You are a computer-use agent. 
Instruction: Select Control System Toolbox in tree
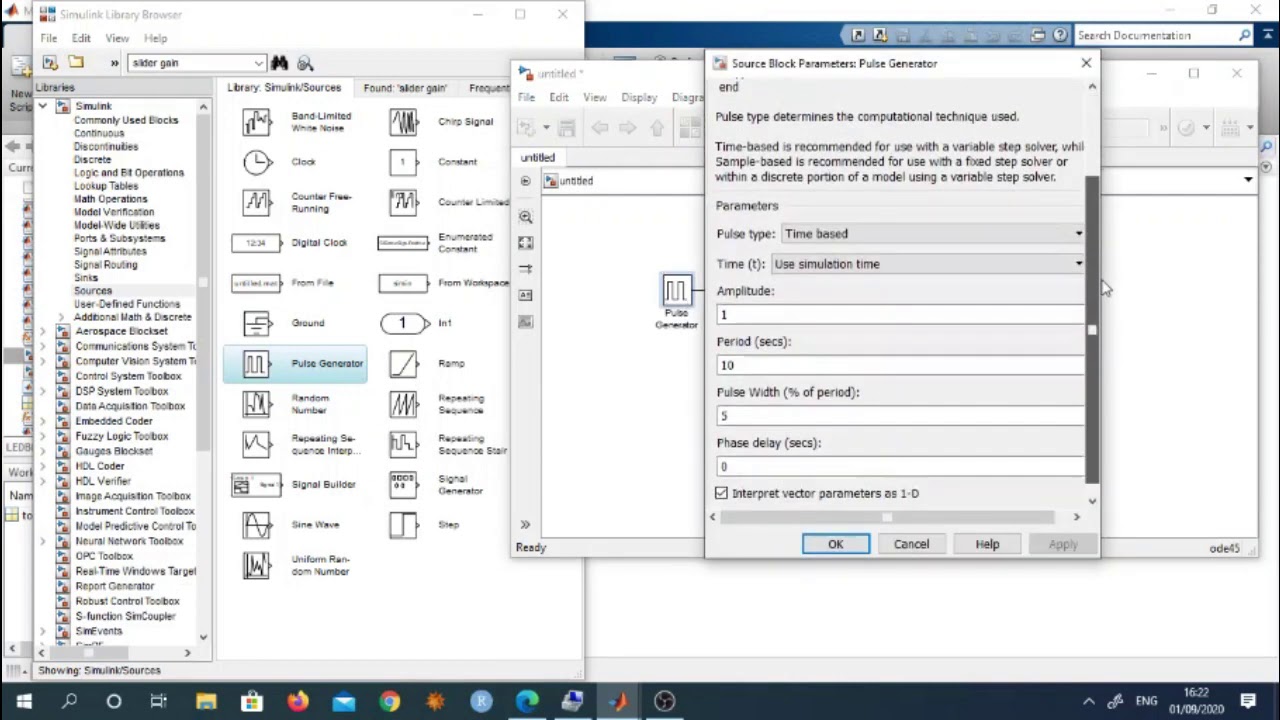pyautogui.click(x=128, y=376)
